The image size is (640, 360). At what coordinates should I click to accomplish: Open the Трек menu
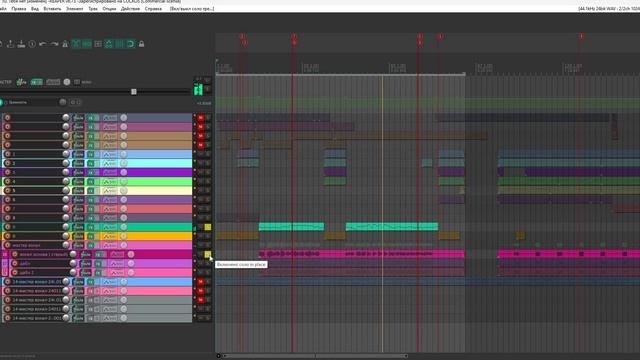point(93,9)
